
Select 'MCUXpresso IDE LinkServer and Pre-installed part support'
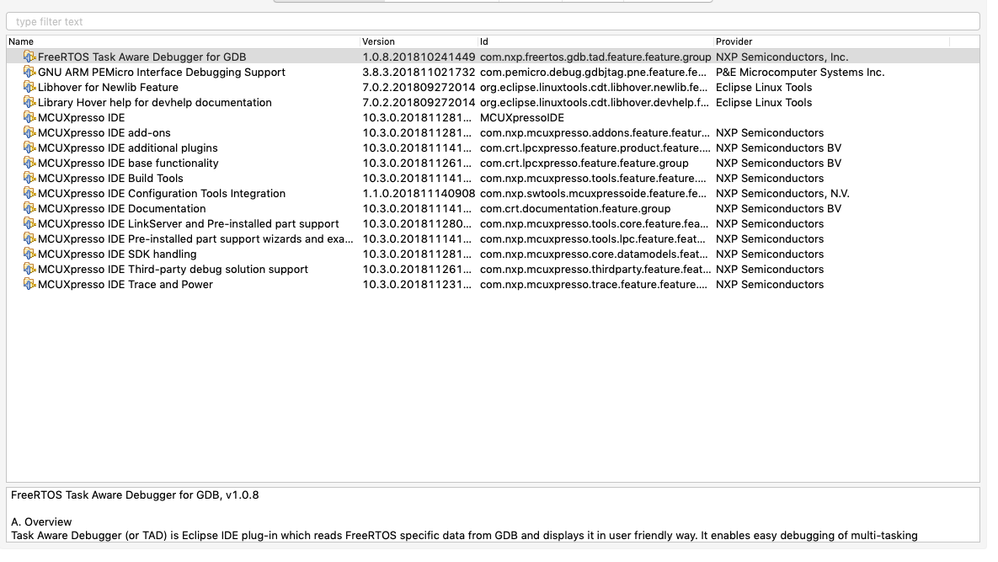[188, 224]
